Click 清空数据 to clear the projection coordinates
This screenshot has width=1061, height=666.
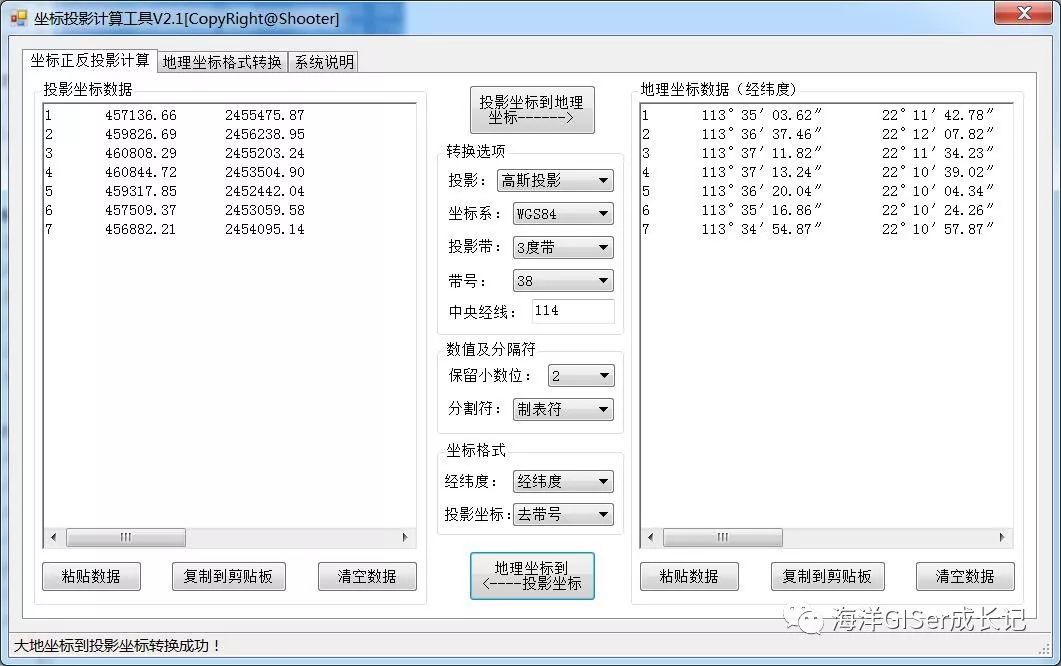364,576
